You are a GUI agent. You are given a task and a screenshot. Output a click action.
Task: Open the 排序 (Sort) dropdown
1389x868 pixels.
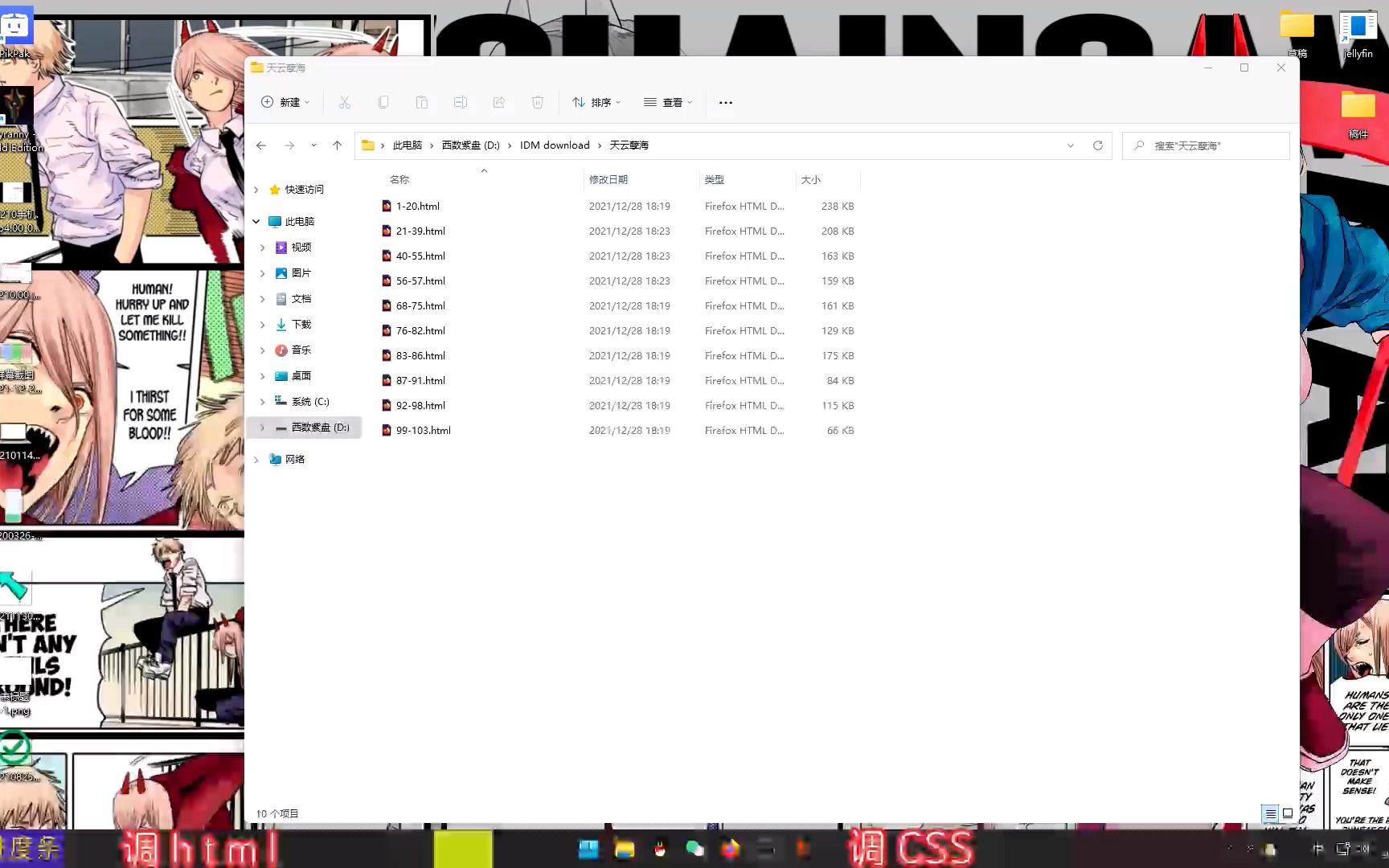(x=596, y=102)
